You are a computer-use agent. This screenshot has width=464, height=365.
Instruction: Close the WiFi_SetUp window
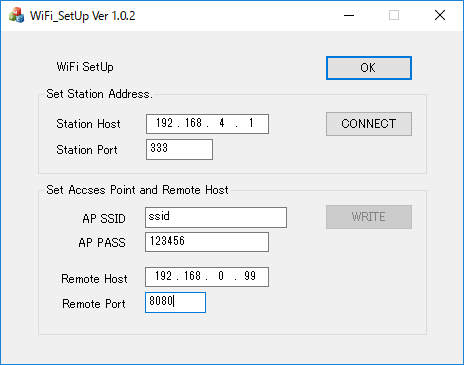point(440,15)
